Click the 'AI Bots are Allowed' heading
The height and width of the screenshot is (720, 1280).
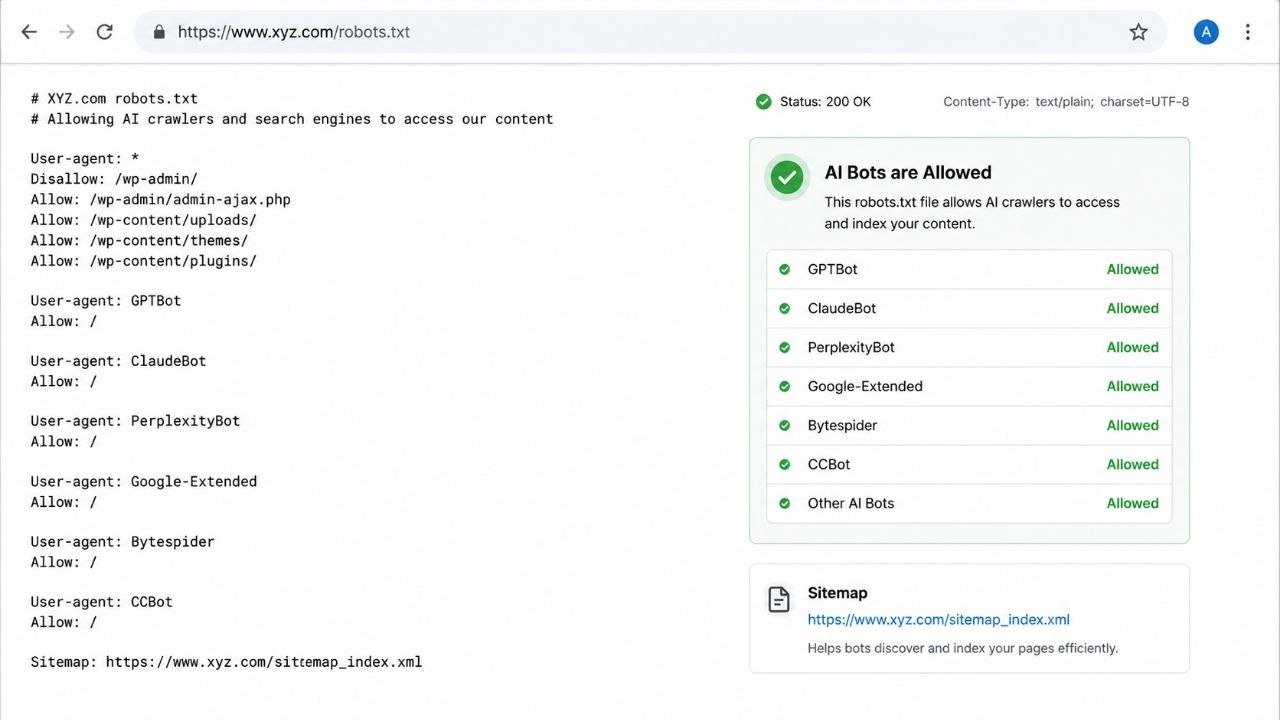908,172
